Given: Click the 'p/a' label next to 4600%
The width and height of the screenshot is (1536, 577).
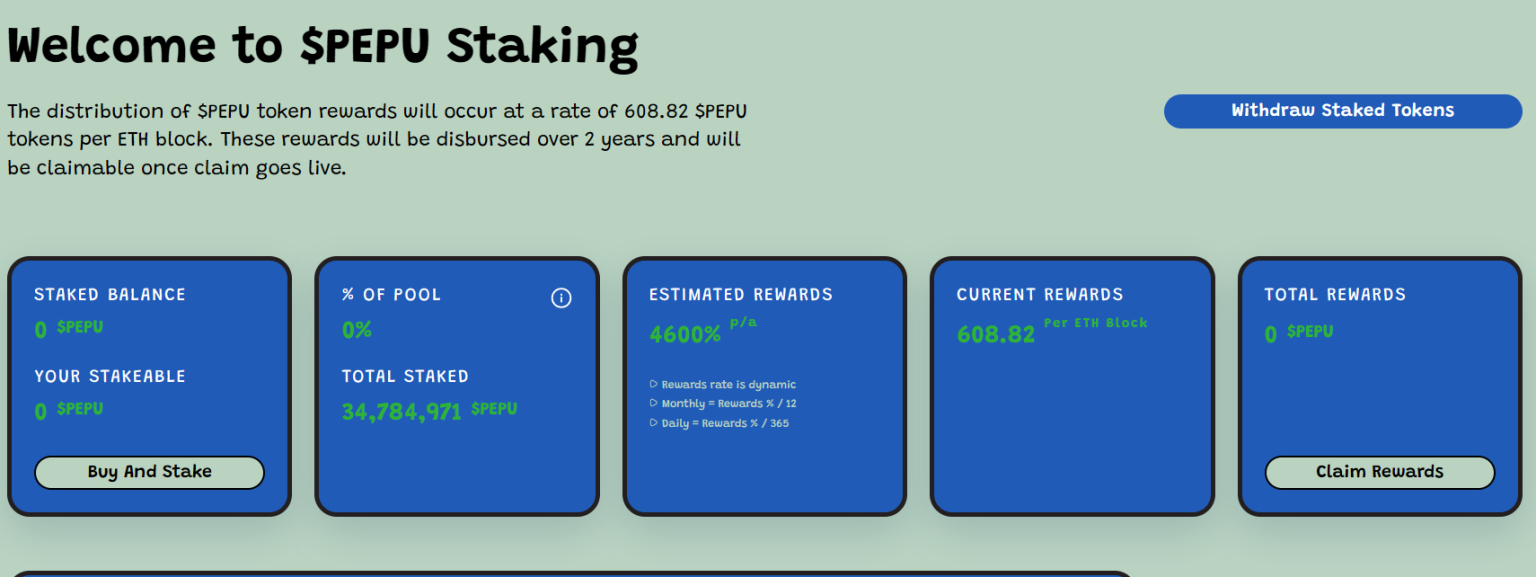Looking at the screenshot, I should pos(743,323).
